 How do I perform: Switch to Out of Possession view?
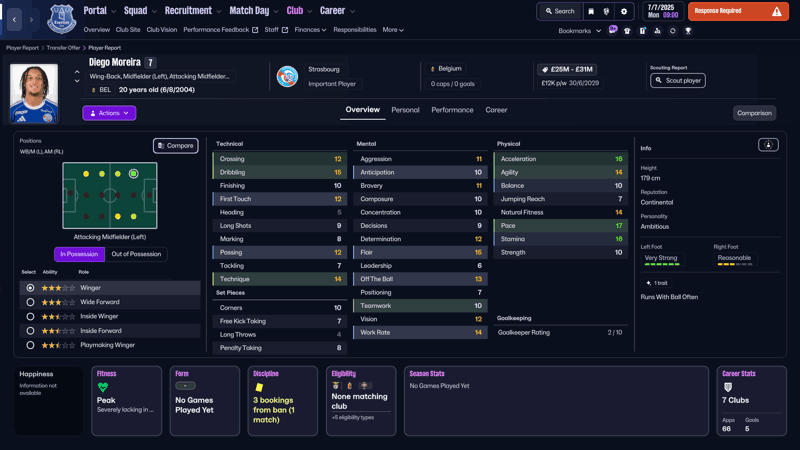pyautogui.click(x=136, y=254)
